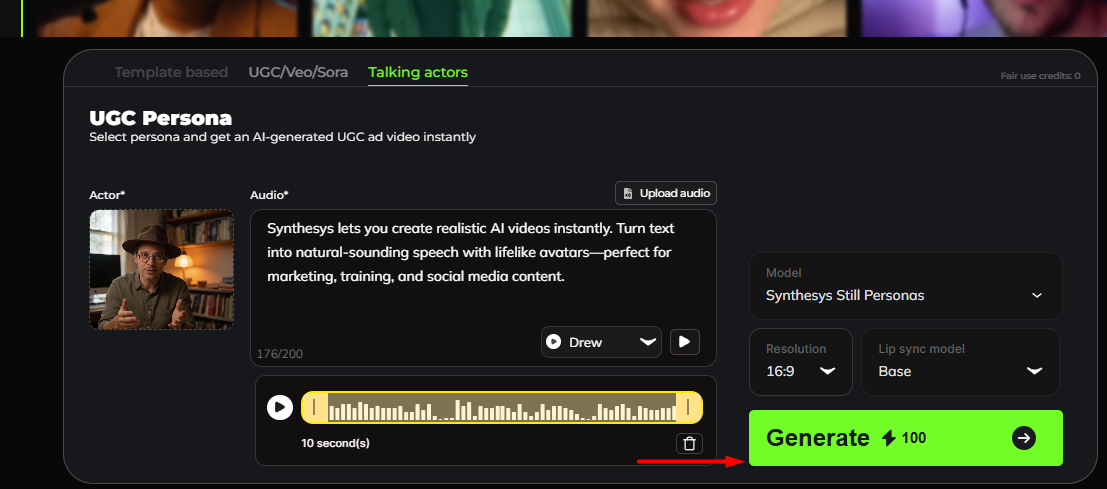Click the left trim handle of waveform
This screenshot has width=1107, height=489.
click(x=314, y=407)
